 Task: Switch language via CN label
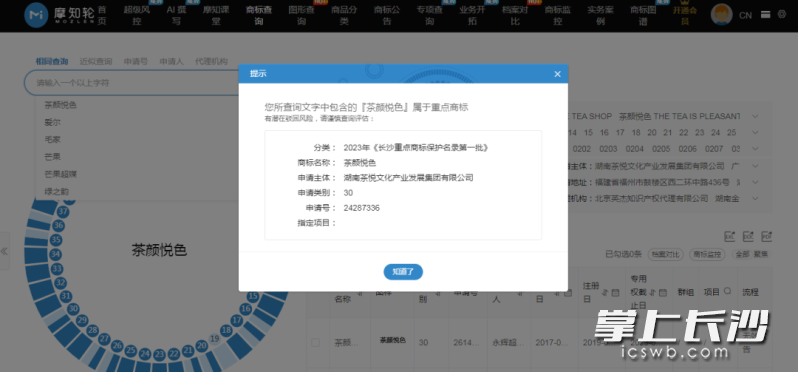pyautogui.click(x=745, y=15)
